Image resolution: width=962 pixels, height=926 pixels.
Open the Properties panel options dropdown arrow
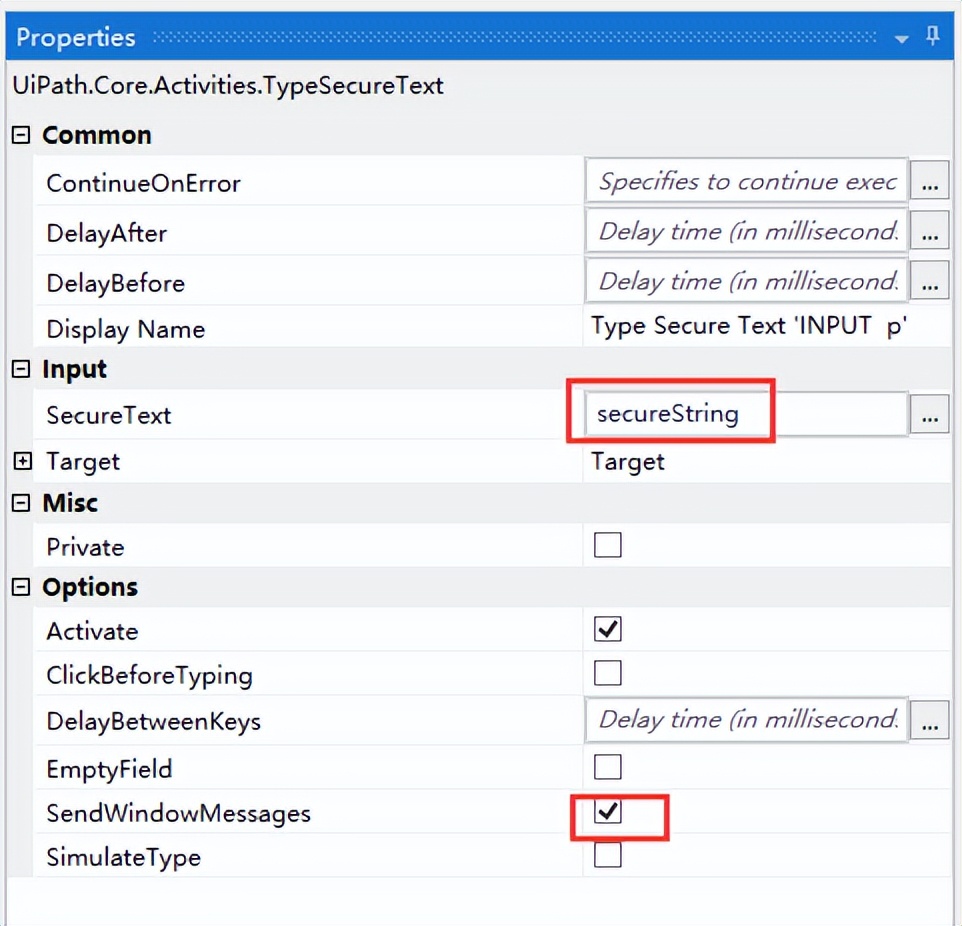[x=902, y=39]
